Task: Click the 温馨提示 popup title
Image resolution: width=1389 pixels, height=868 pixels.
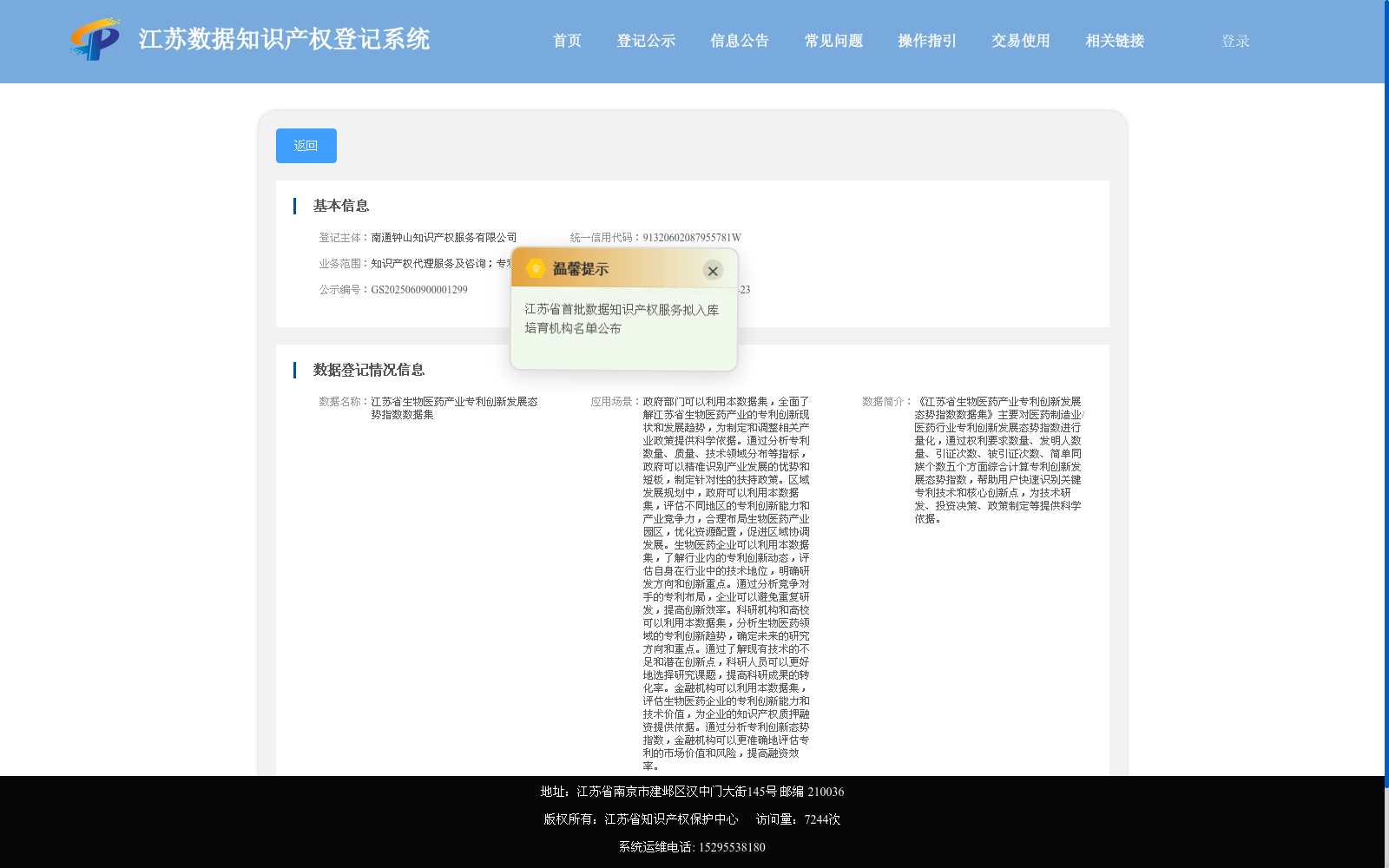Action: pyautogui.click(x=581, y=269)
